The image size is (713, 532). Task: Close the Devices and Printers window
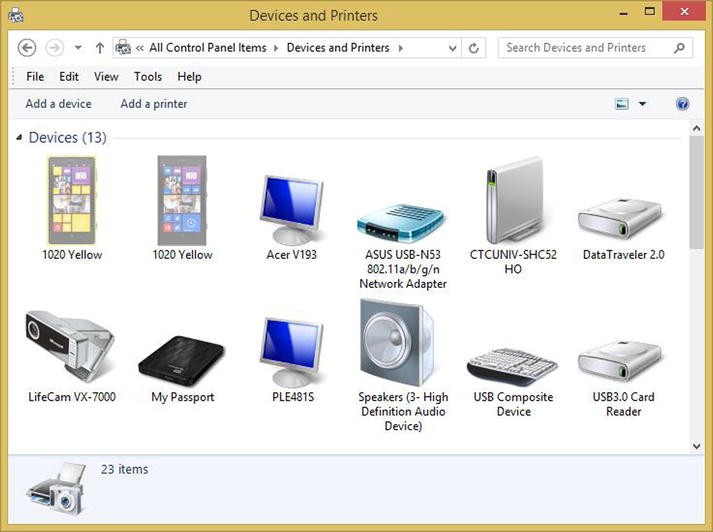point(684,12)
